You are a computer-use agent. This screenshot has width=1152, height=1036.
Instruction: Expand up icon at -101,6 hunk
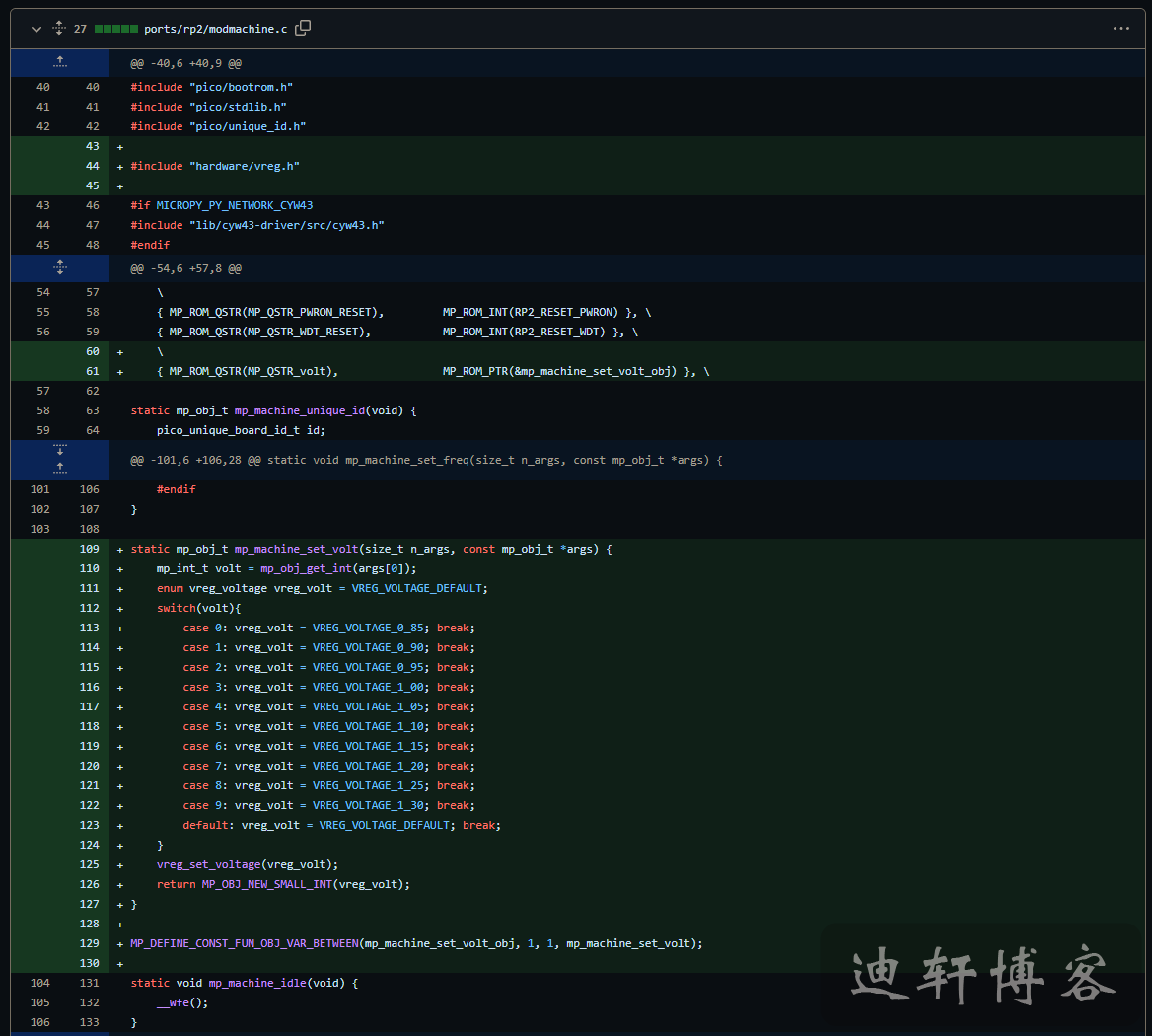coord(60,468)
